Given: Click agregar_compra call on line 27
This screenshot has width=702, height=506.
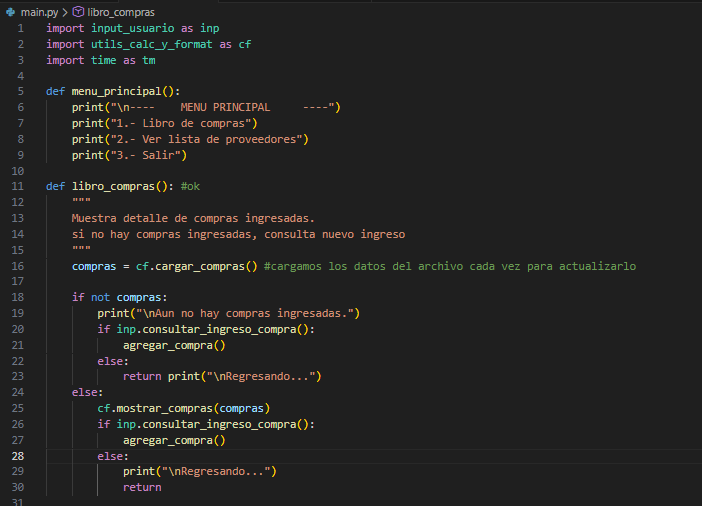Looking at the screenshot, I should coord(170,440).
